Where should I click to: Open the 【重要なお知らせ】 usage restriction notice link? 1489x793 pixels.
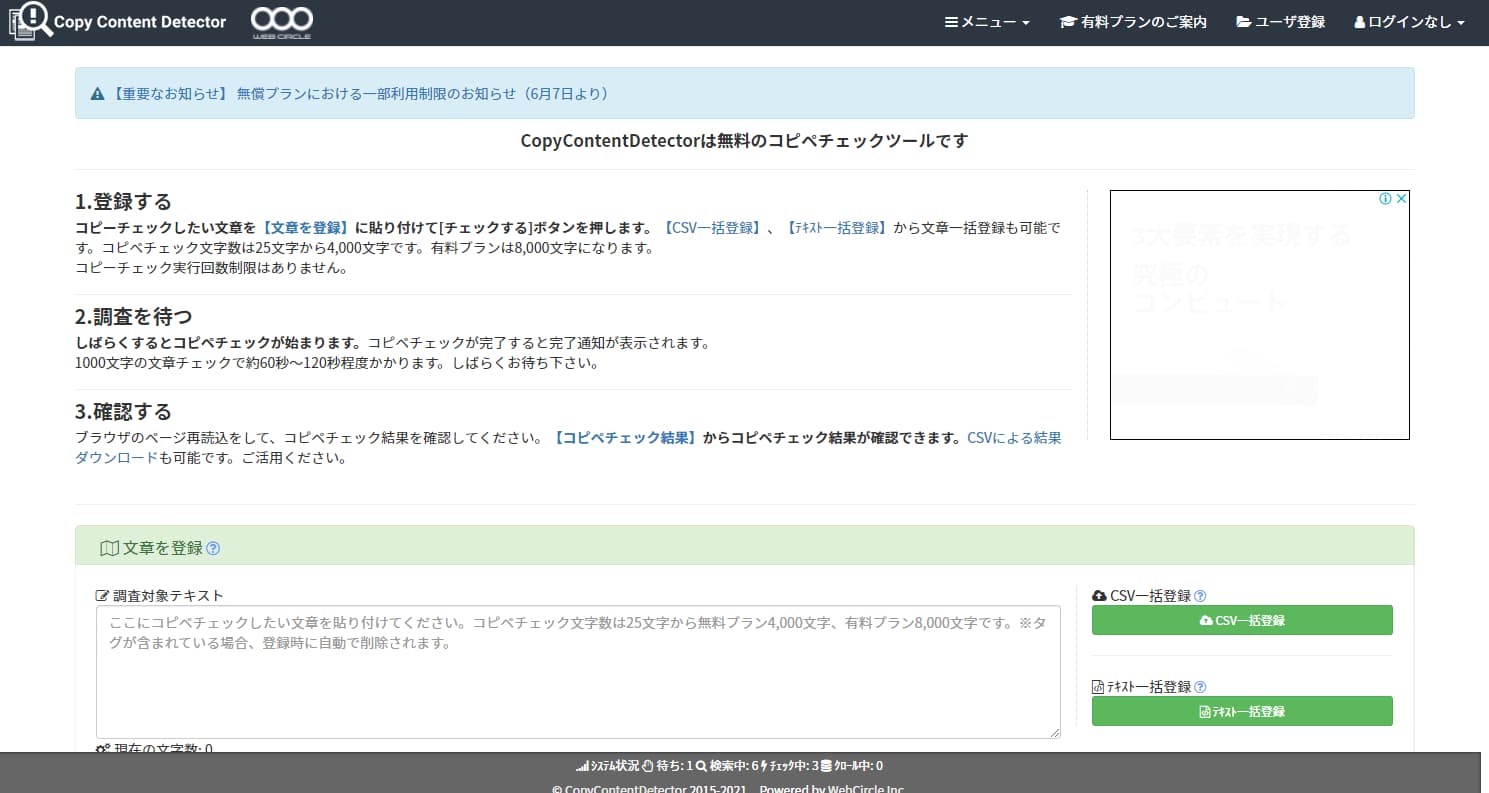pyautogui.click(x=359, y=94)
